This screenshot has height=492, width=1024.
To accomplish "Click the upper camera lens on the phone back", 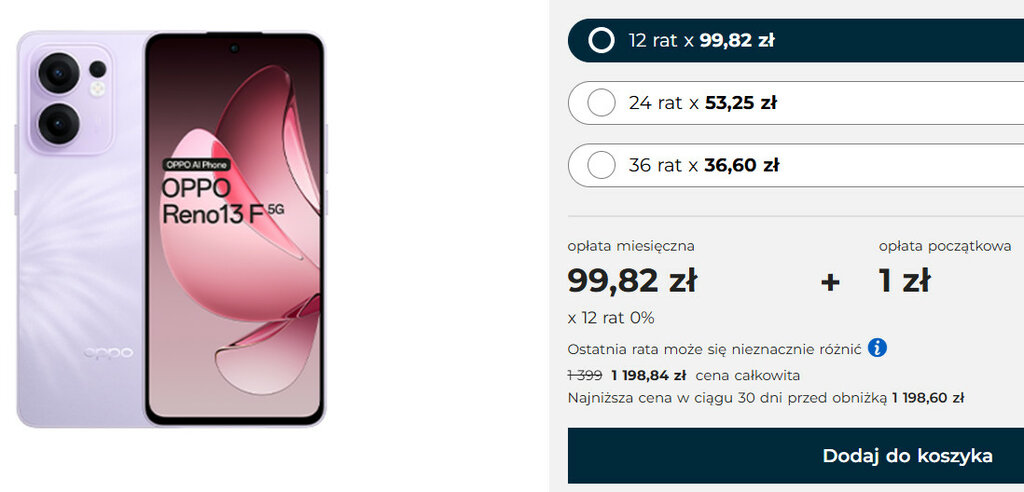I will click(x=58, y=73).
